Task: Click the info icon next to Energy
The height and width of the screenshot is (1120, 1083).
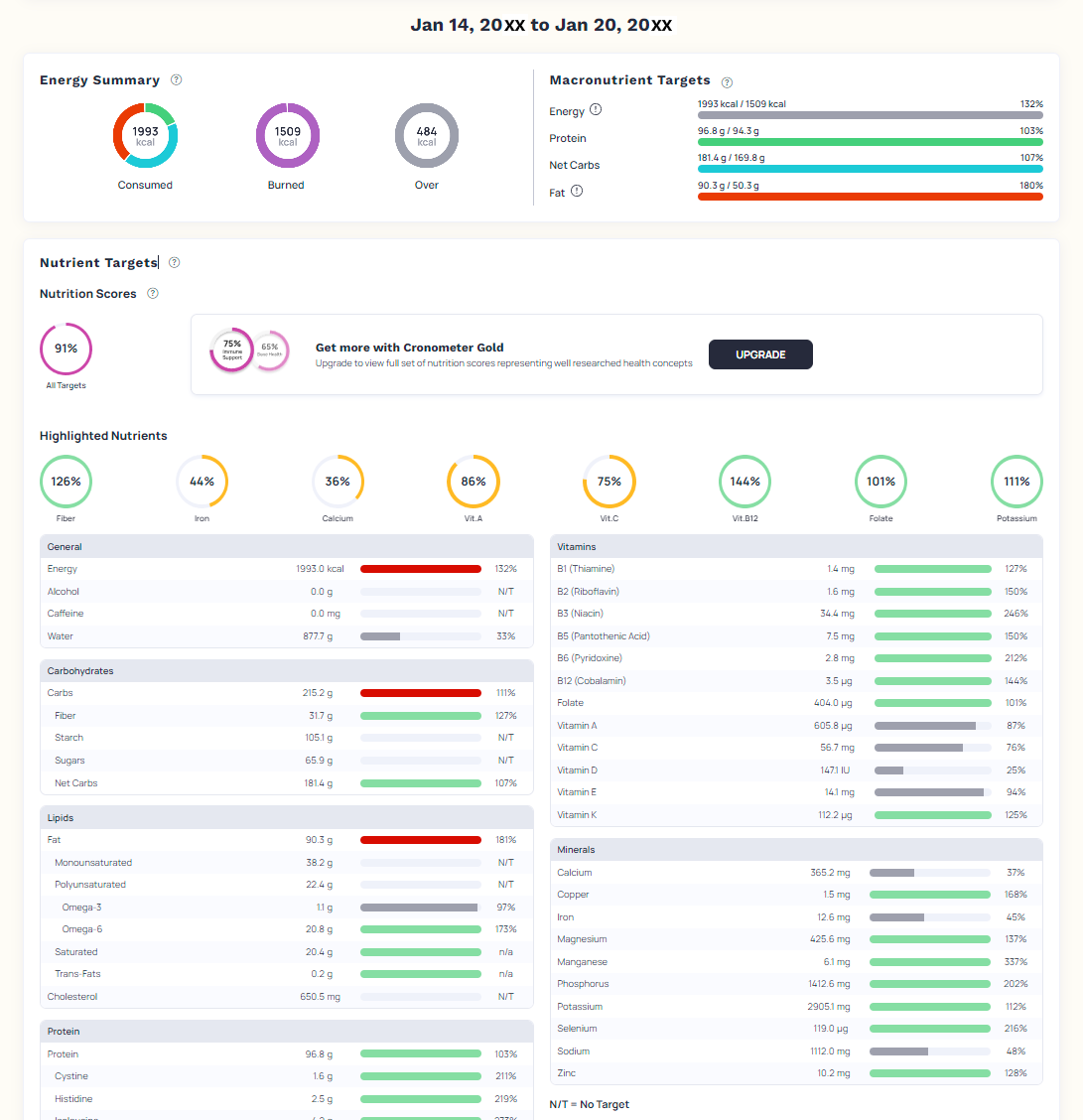Action: click(596, 109)
